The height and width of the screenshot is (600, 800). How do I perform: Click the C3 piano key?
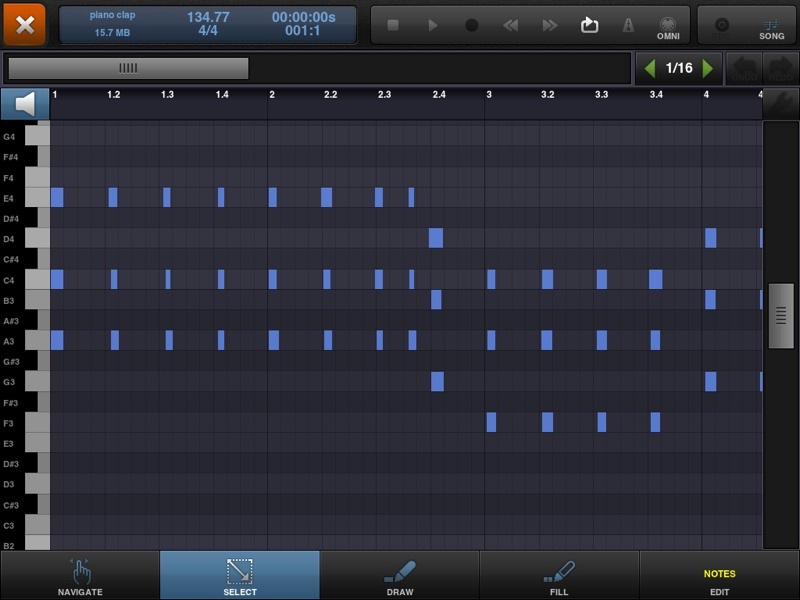(37, 524)
